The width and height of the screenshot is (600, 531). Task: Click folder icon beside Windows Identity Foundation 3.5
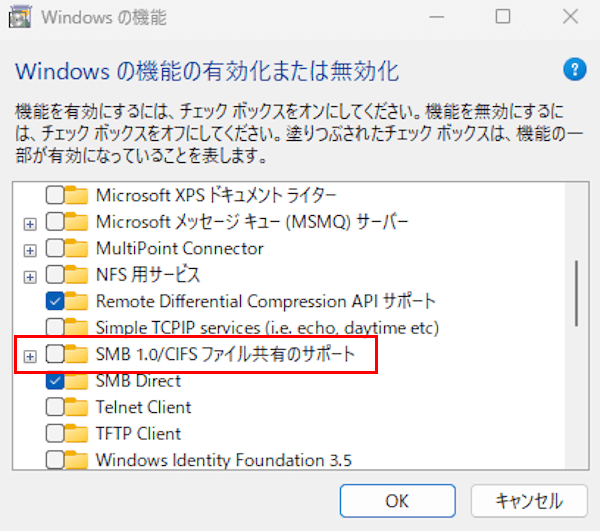click(x=77, y=460)
